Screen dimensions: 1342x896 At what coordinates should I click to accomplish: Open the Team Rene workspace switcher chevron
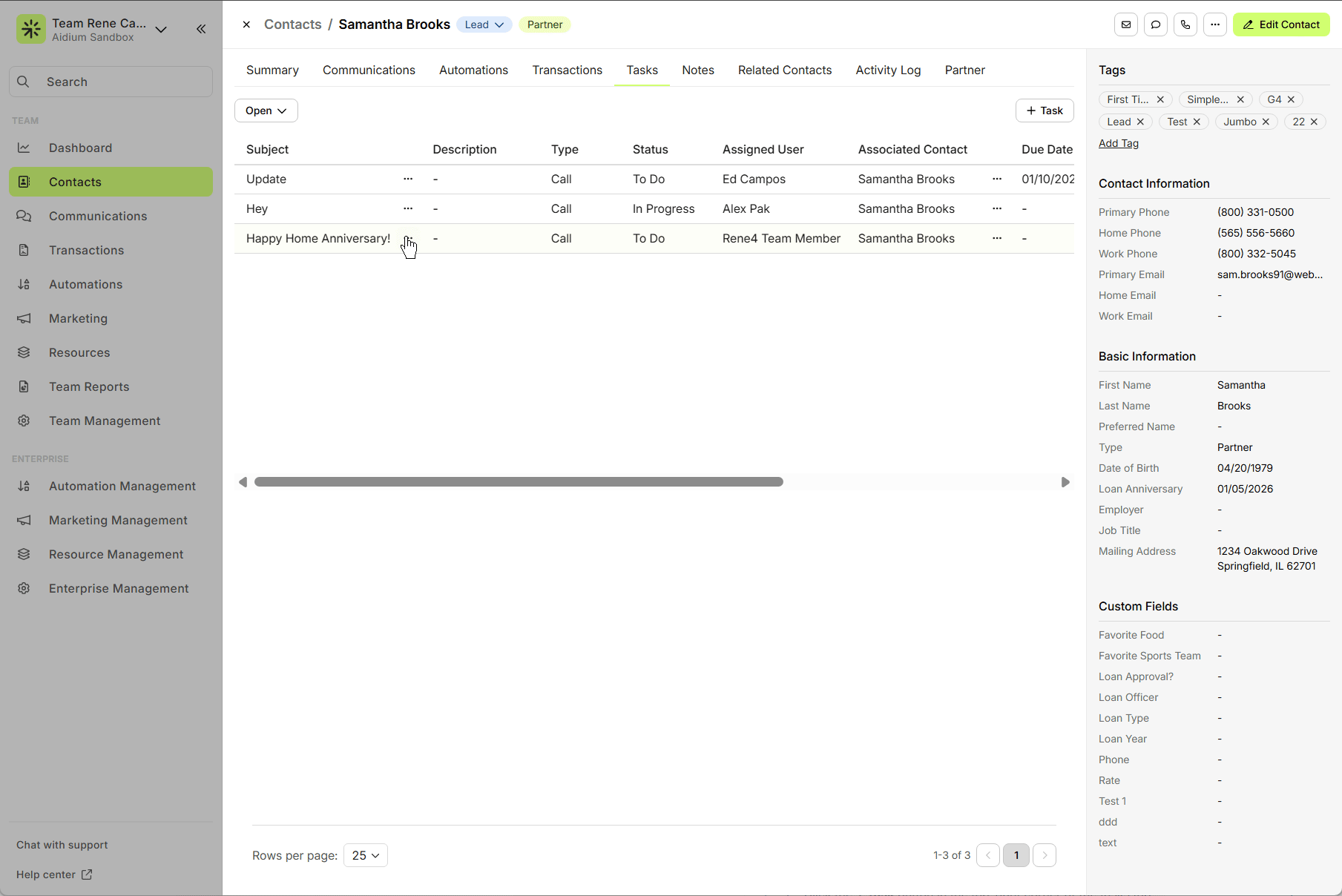point(161,30)
